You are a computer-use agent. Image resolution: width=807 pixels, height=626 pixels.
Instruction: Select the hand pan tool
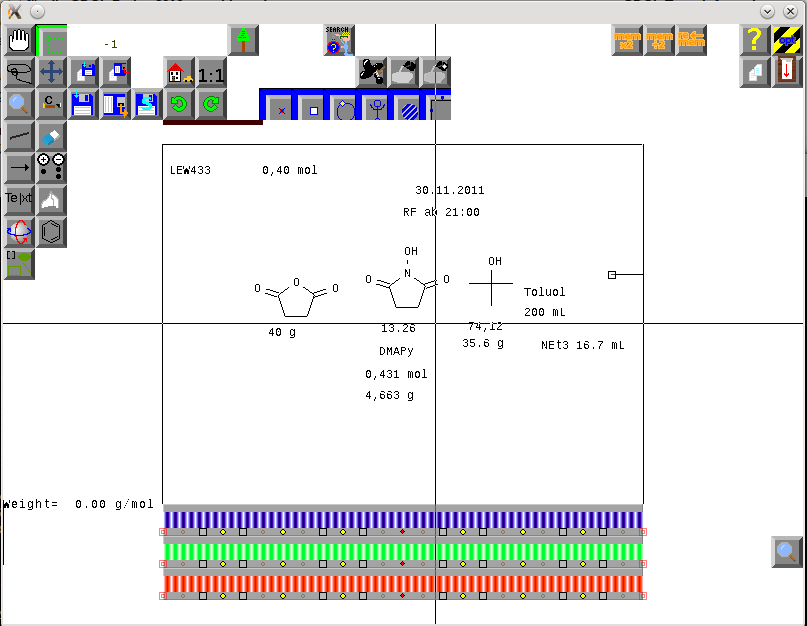click(19, 41)
